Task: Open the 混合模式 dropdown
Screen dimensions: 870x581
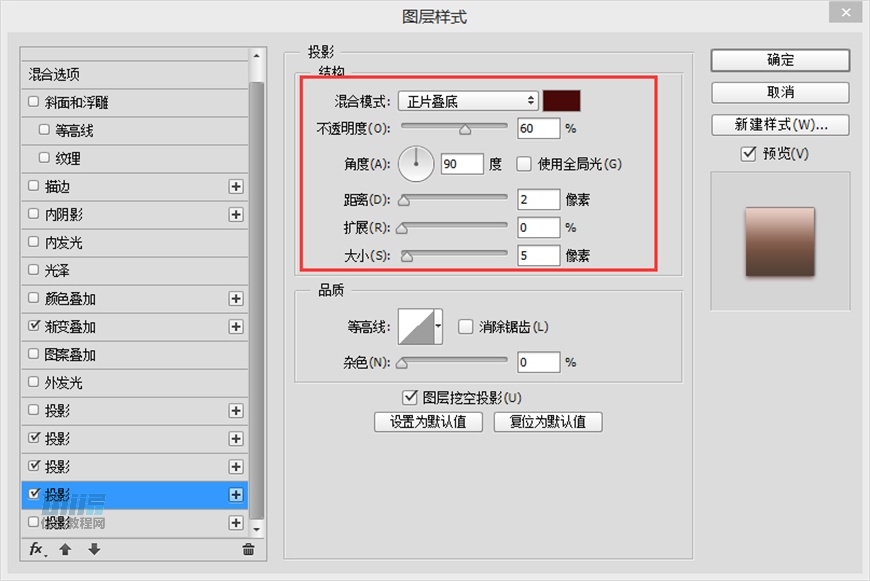Action: (x=467, y=100)
